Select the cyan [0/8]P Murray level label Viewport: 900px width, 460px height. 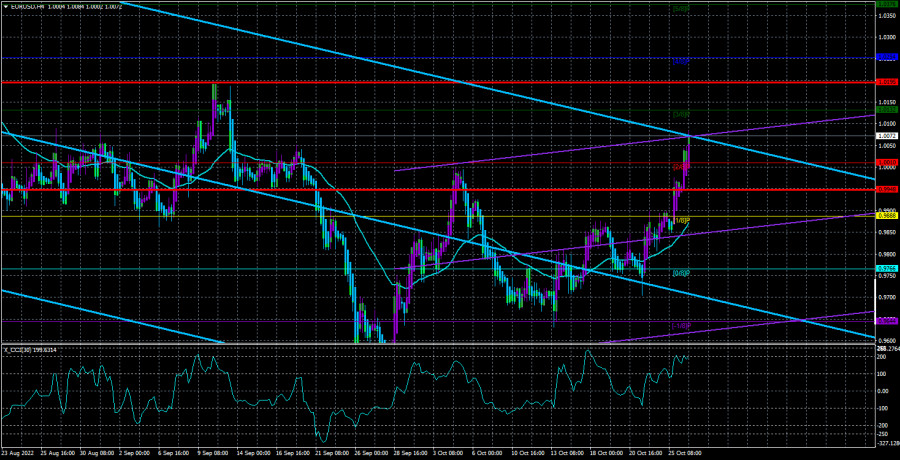681,273
